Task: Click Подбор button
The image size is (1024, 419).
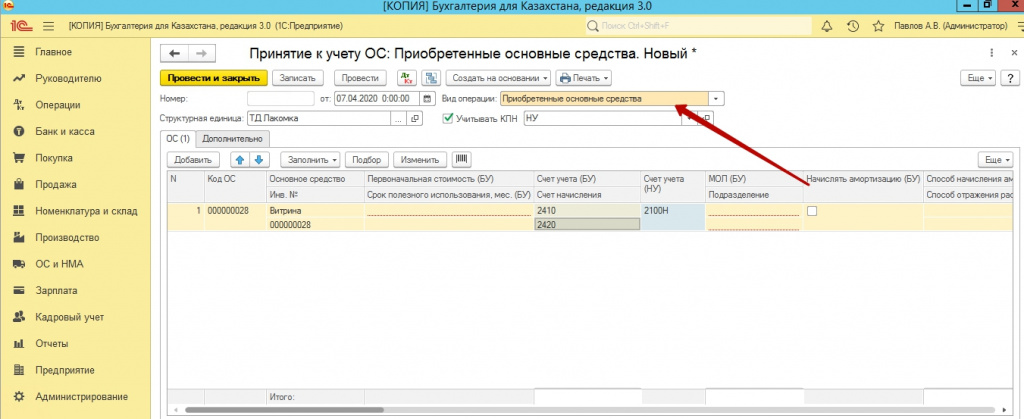Action: point(367,159)
